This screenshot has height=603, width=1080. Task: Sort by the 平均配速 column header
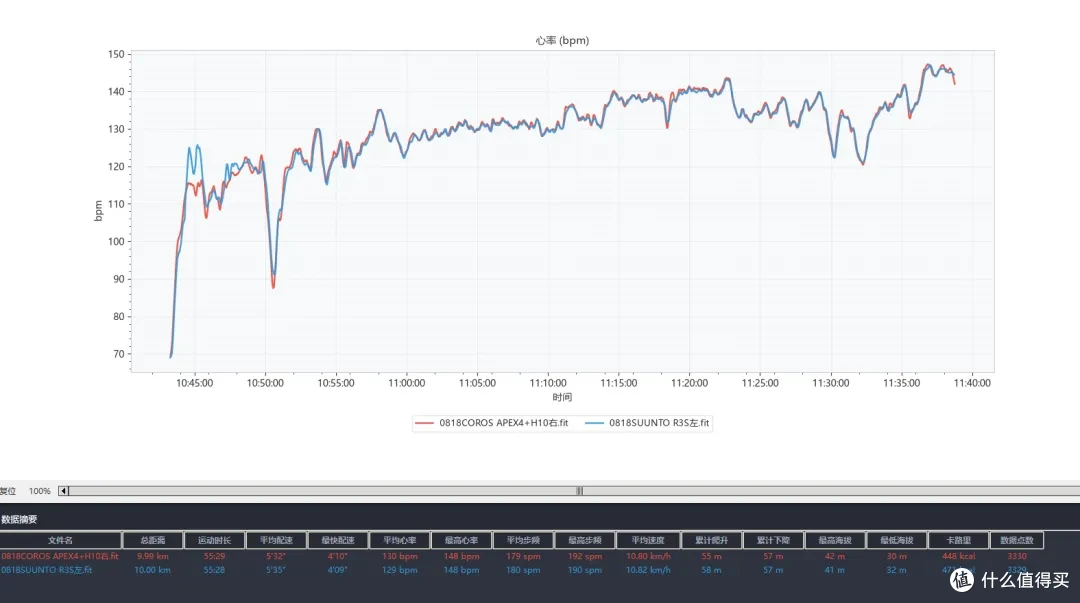[276, 540]
